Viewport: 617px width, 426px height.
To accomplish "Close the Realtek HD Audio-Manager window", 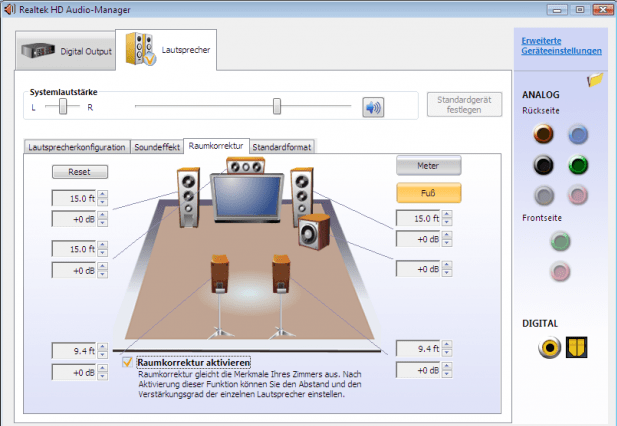I will coord(602,9).
